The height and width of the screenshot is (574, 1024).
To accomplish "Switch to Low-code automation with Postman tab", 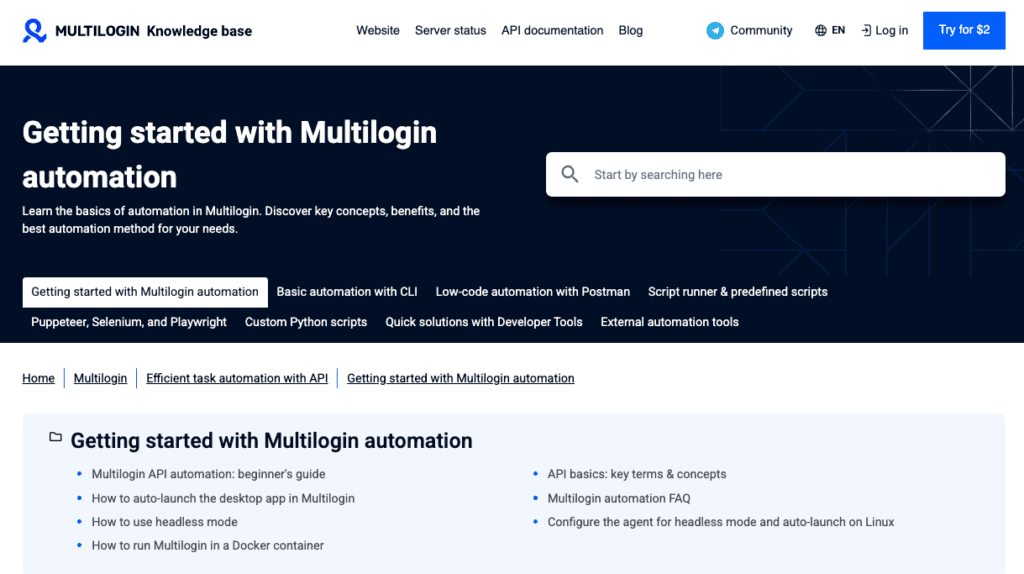I will click(x=532, y=292).
